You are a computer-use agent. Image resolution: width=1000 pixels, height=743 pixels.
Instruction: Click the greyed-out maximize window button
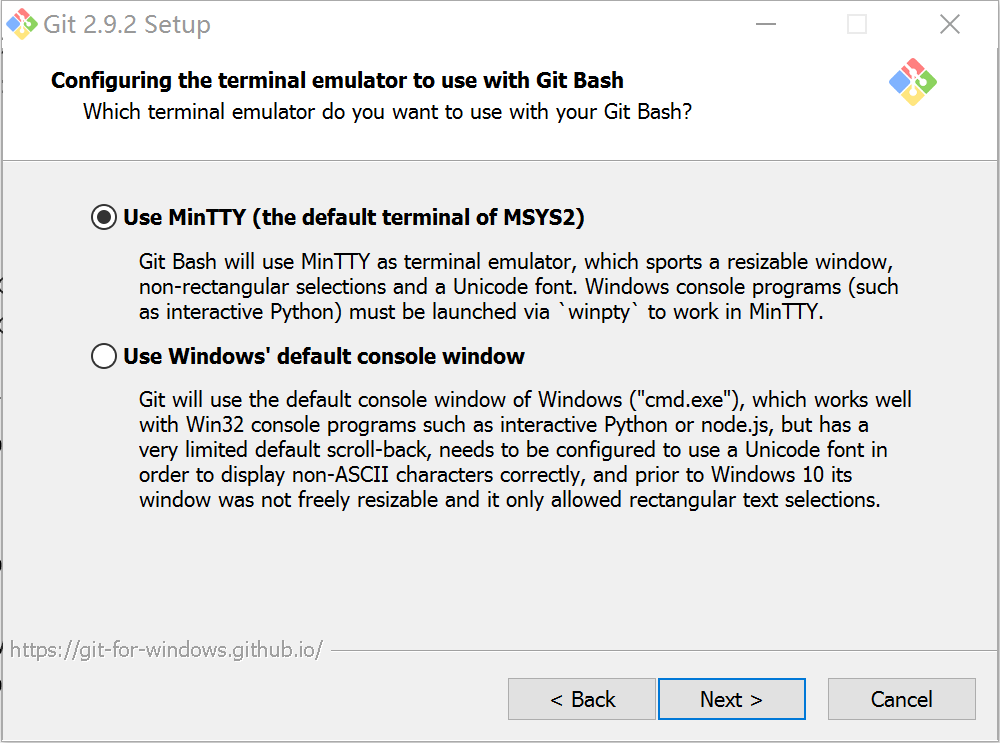857,24
